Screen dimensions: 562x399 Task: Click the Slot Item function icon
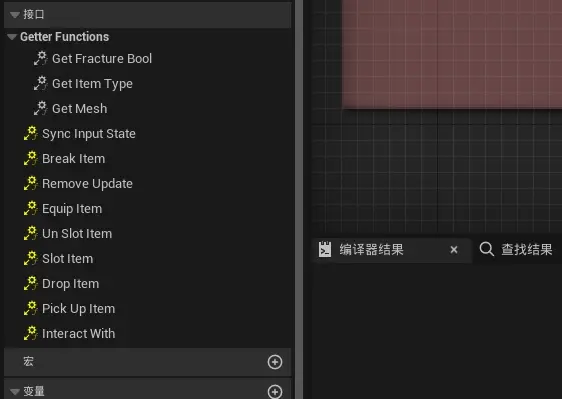point(31,259)
